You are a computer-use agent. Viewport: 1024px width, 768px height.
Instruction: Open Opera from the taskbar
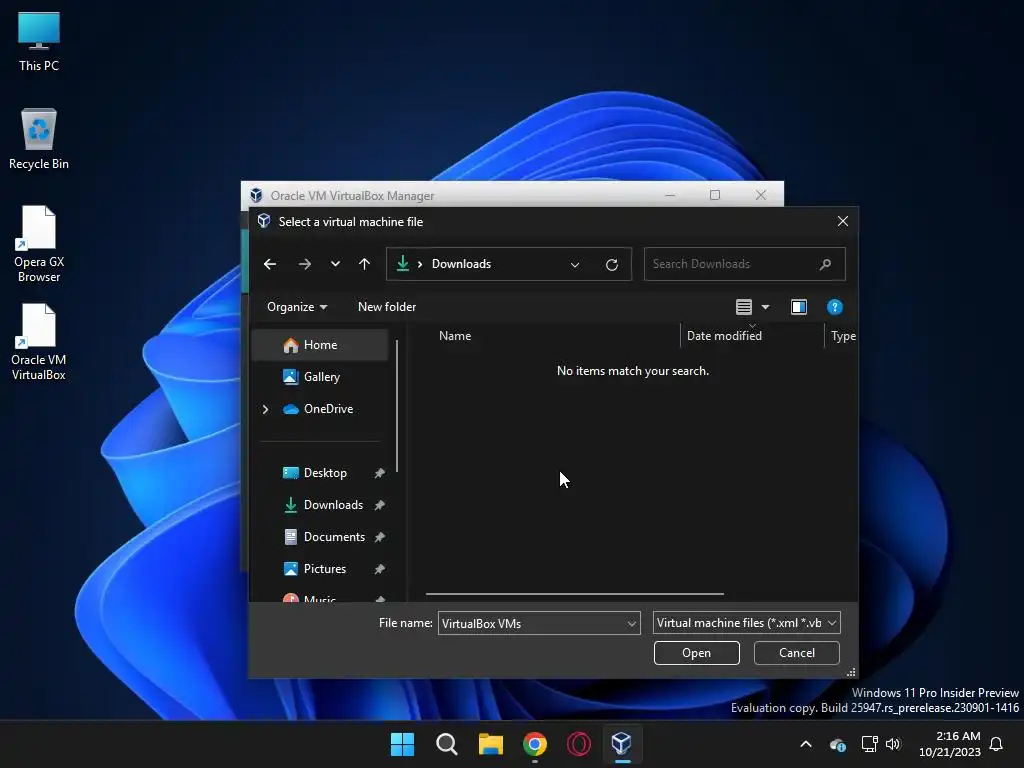coord(579,744)
